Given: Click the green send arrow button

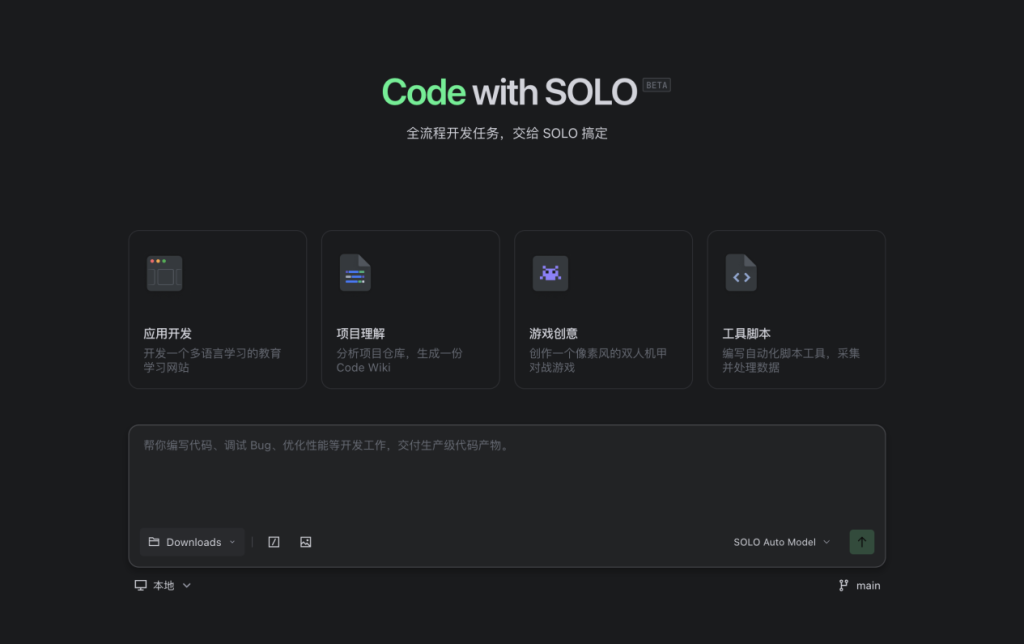Looking at the screenshot, I should click(861, 541).
